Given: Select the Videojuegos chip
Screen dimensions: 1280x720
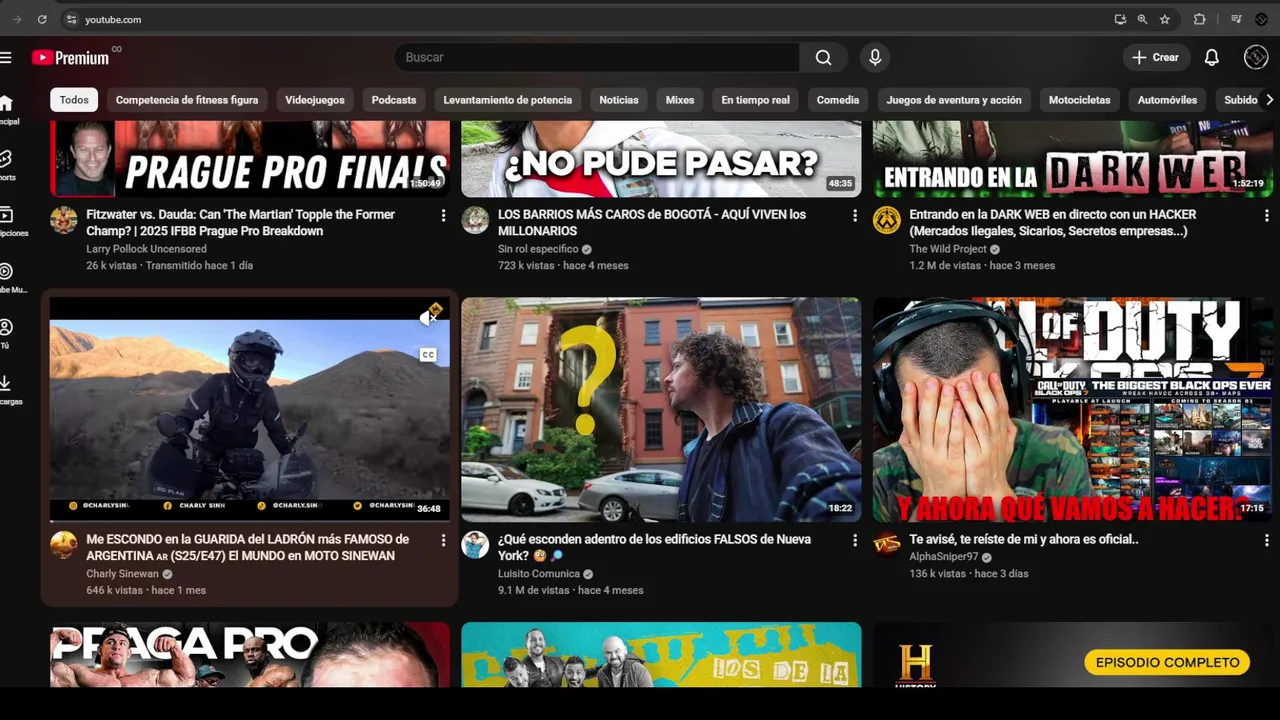Looking at the screenshot, I should pyautogui.click(x=314, y=100).
